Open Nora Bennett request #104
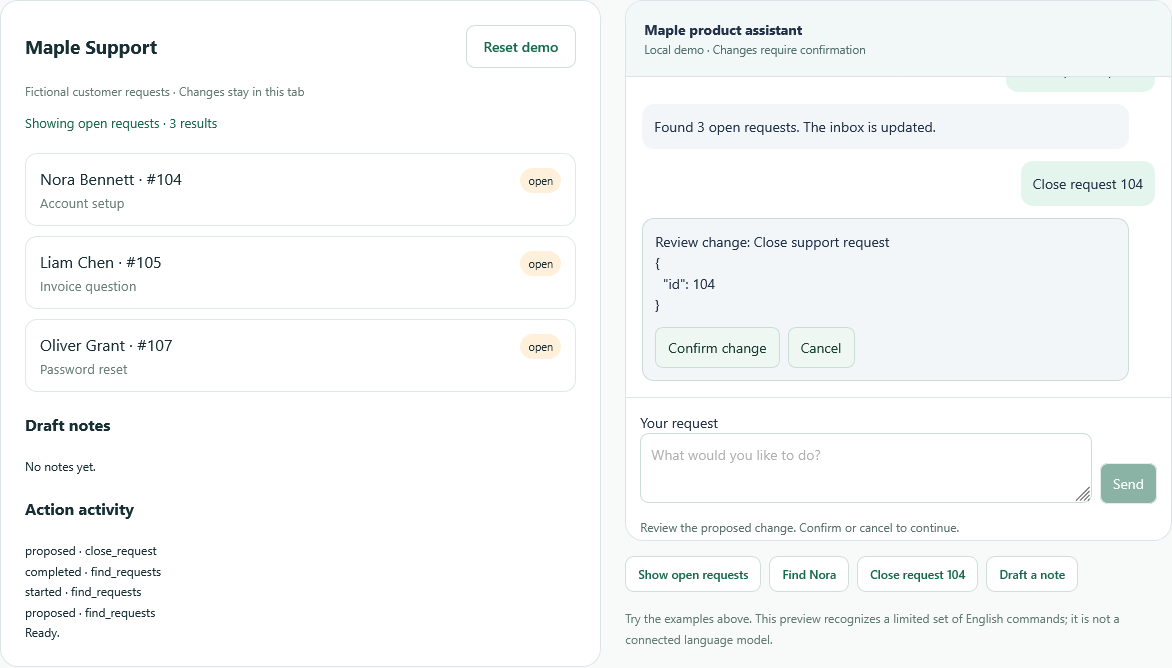This screenshot has height=668, width=1172. pyautogui.click(x=300, y=190)
